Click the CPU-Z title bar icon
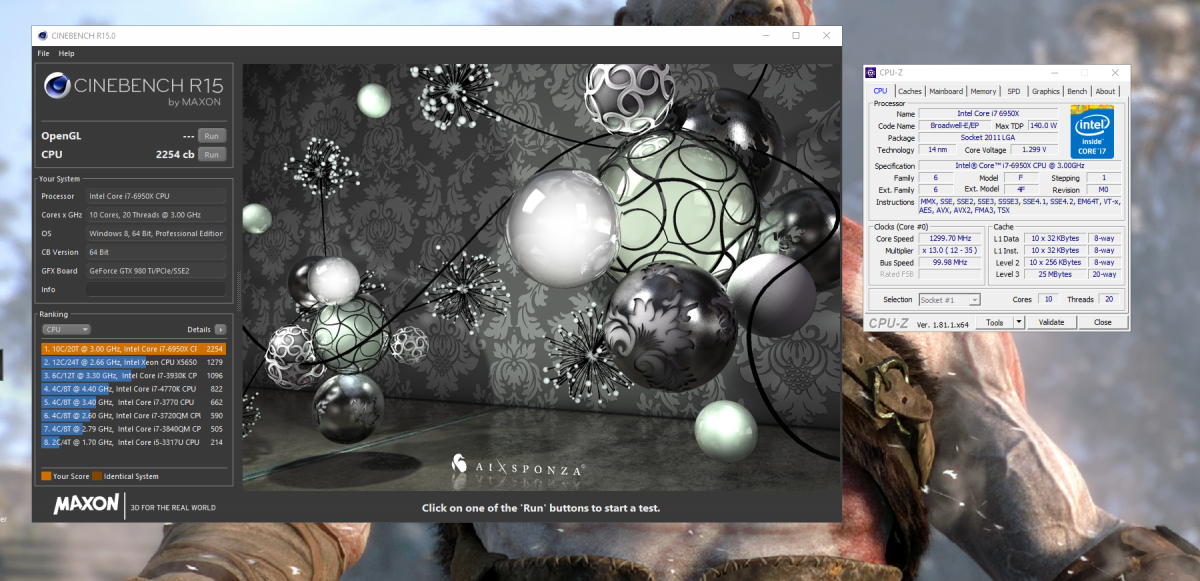The height and width of the screenshot is (581, 1200). point(872,73)
